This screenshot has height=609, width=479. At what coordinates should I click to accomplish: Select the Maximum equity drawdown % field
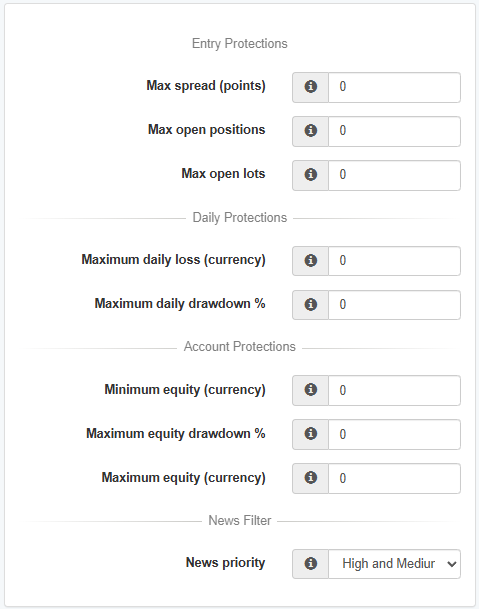[395, 434]
